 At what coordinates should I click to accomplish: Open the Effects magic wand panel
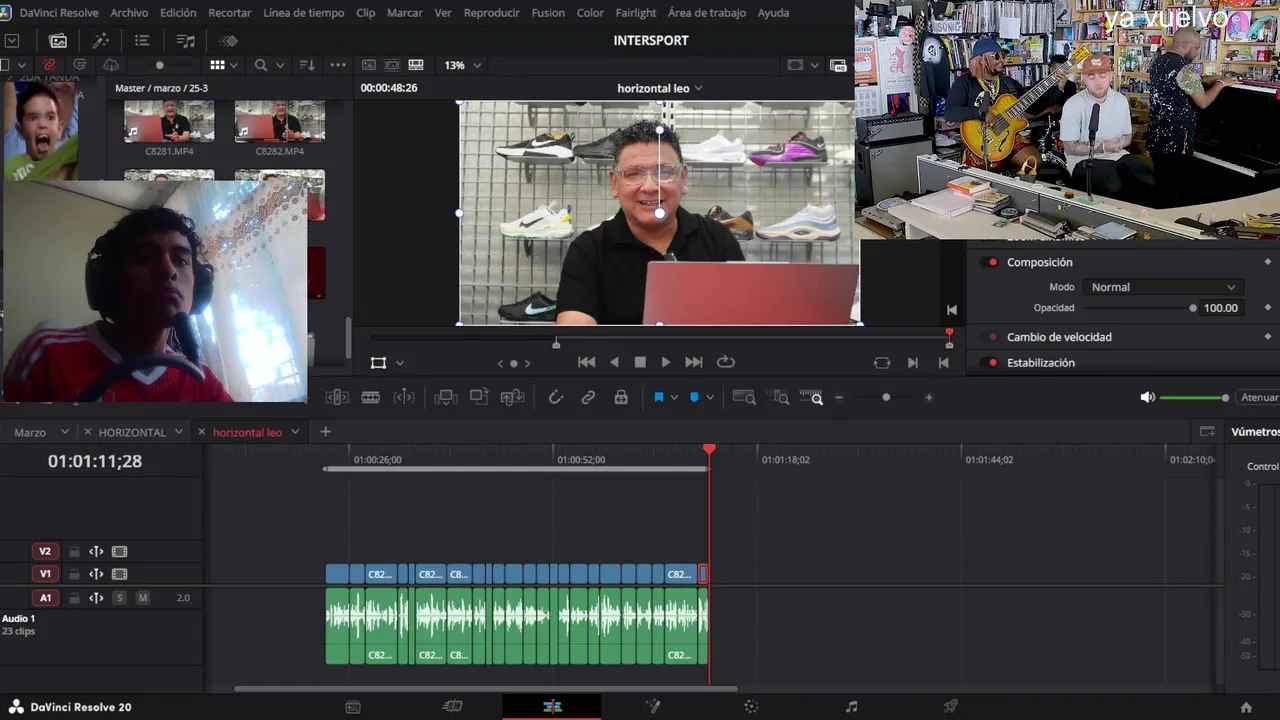pos(100,41)
